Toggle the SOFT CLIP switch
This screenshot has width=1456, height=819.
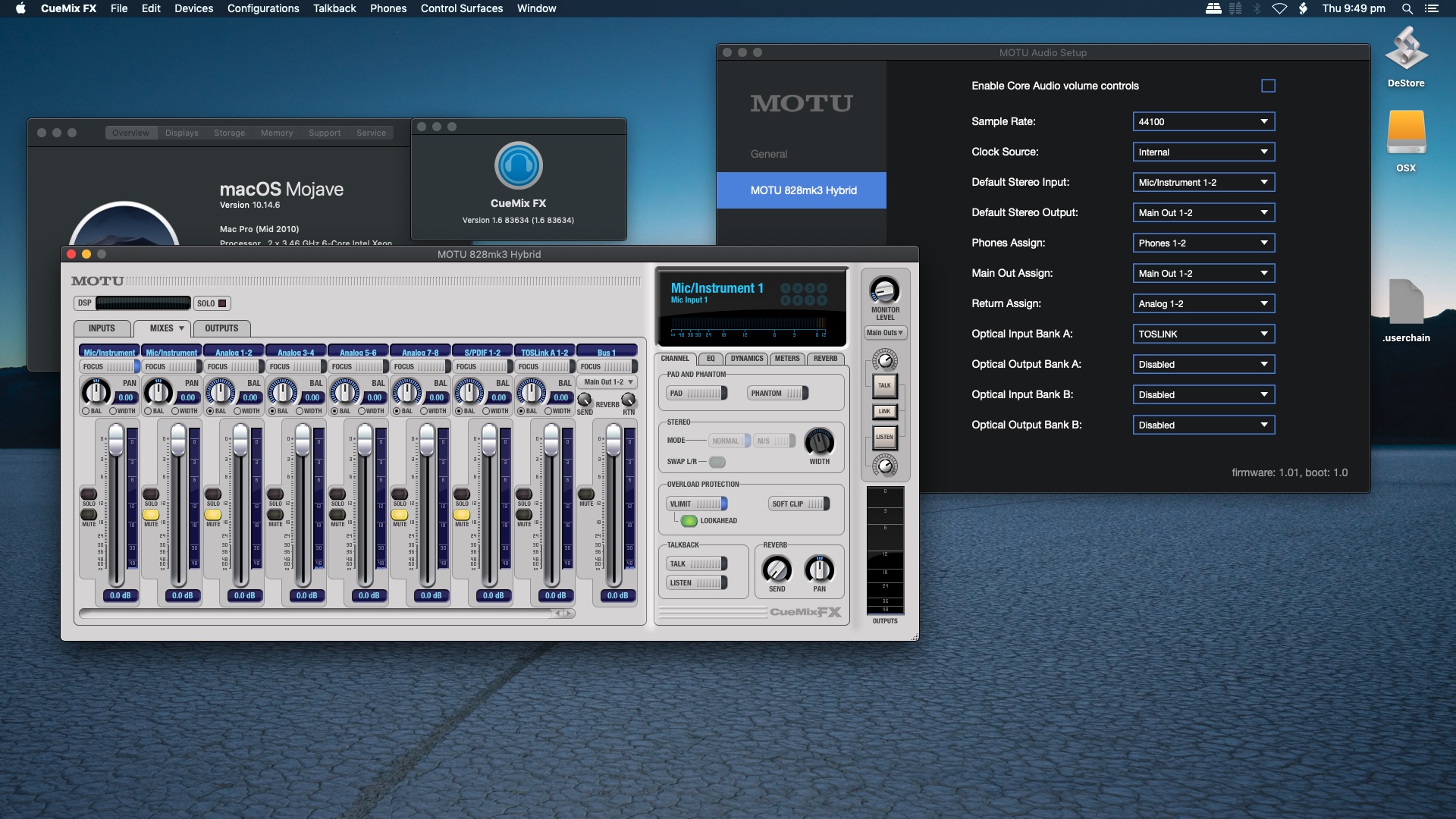click(799, 504)
